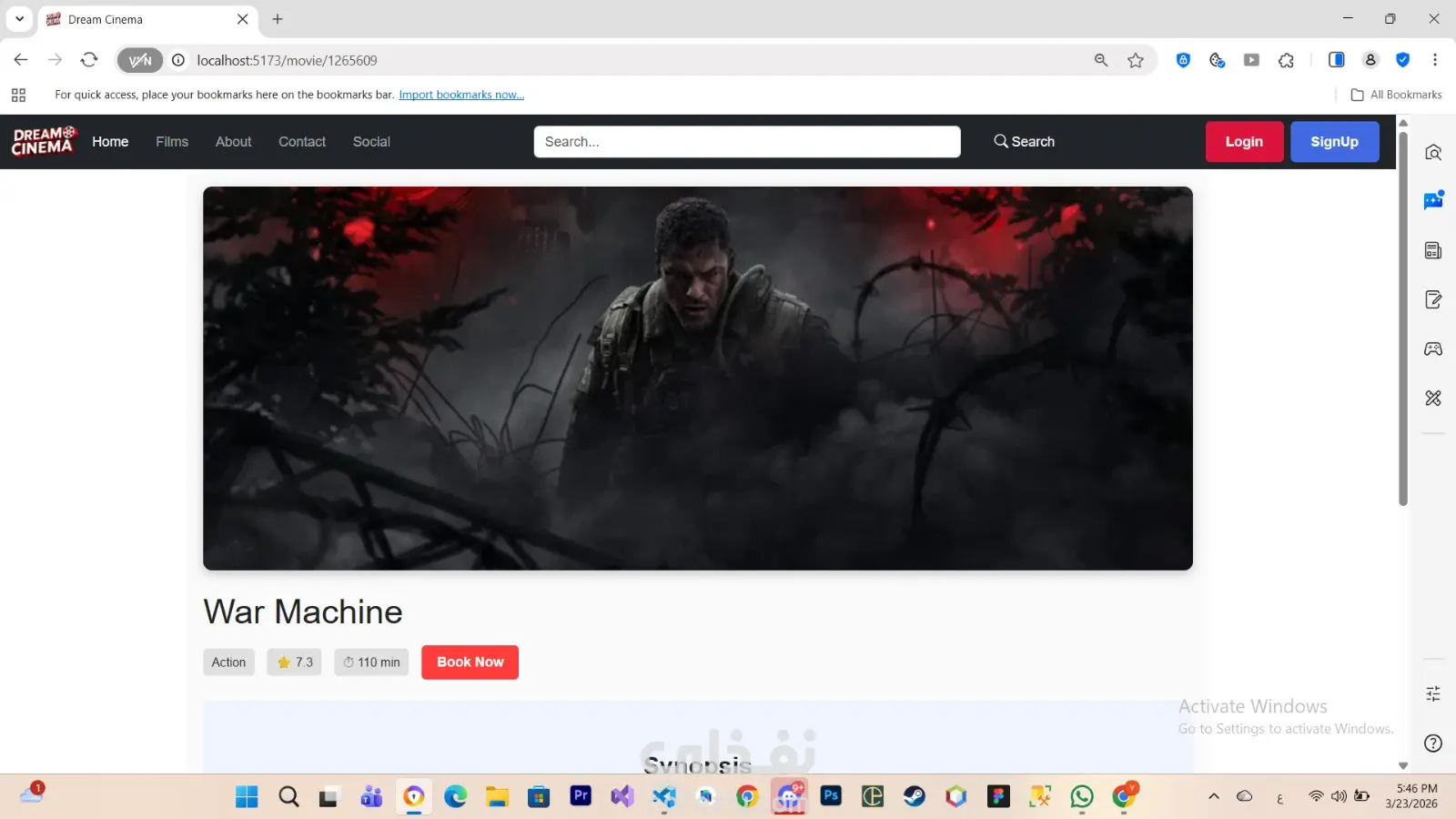
Task: Show hidden system tray icons
Action: coord(1214,797)
